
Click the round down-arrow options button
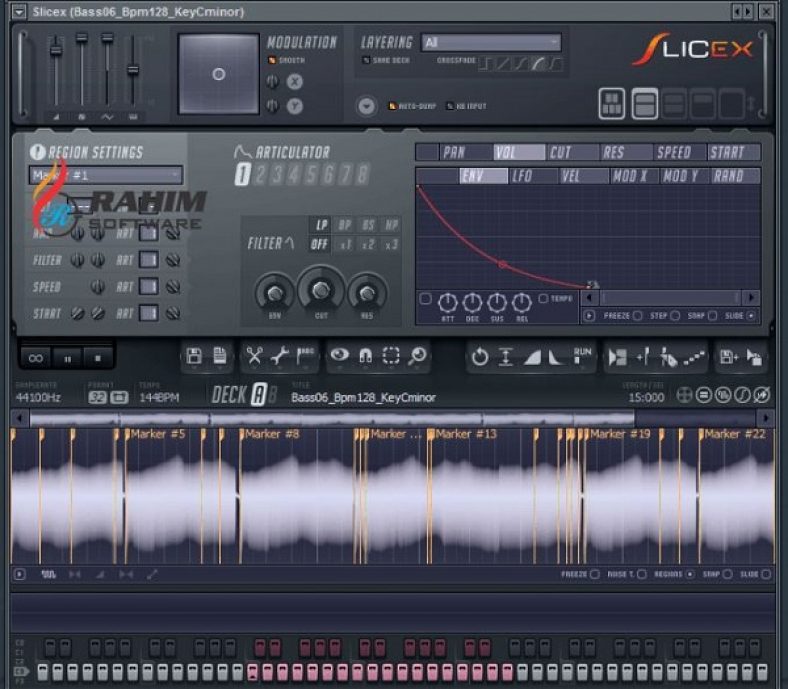[366, 106]
